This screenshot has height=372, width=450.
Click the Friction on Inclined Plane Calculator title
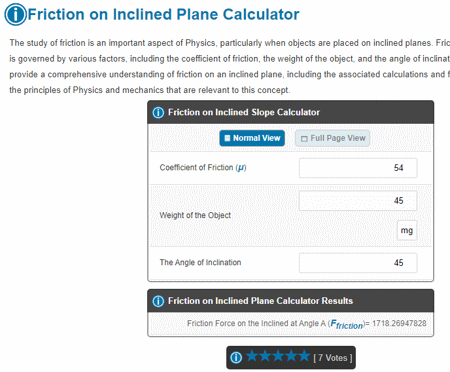click(163, 14)
